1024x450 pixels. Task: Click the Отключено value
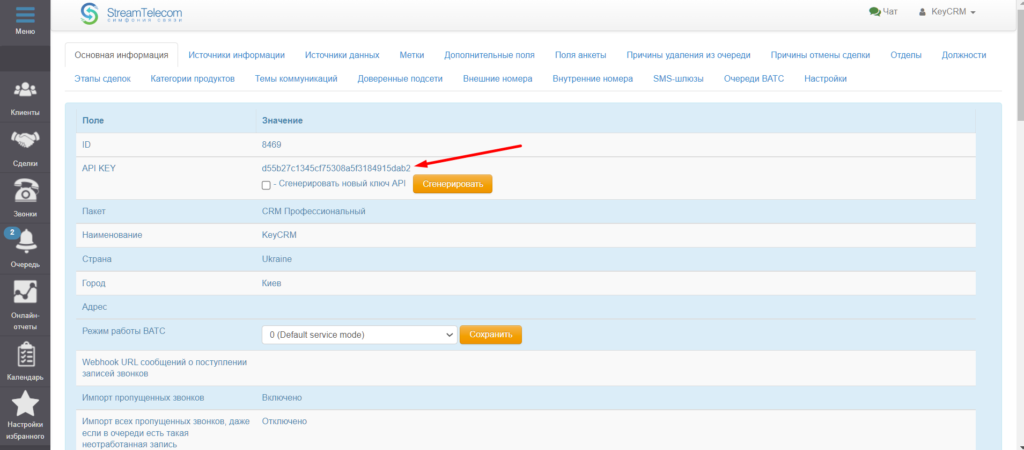tap(284, 421)
